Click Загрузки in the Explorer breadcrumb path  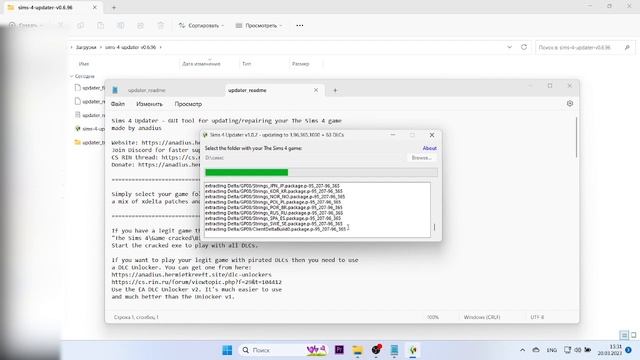pyautogui.click(x=86, y=47)
